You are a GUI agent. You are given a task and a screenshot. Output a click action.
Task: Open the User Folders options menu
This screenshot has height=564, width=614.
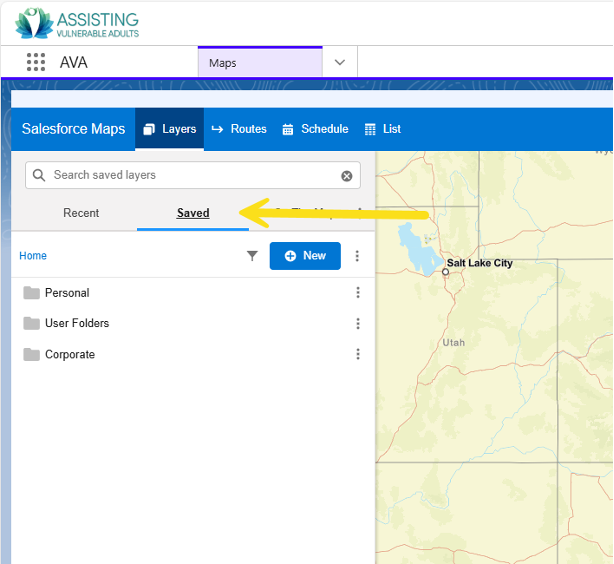[358, 324]
